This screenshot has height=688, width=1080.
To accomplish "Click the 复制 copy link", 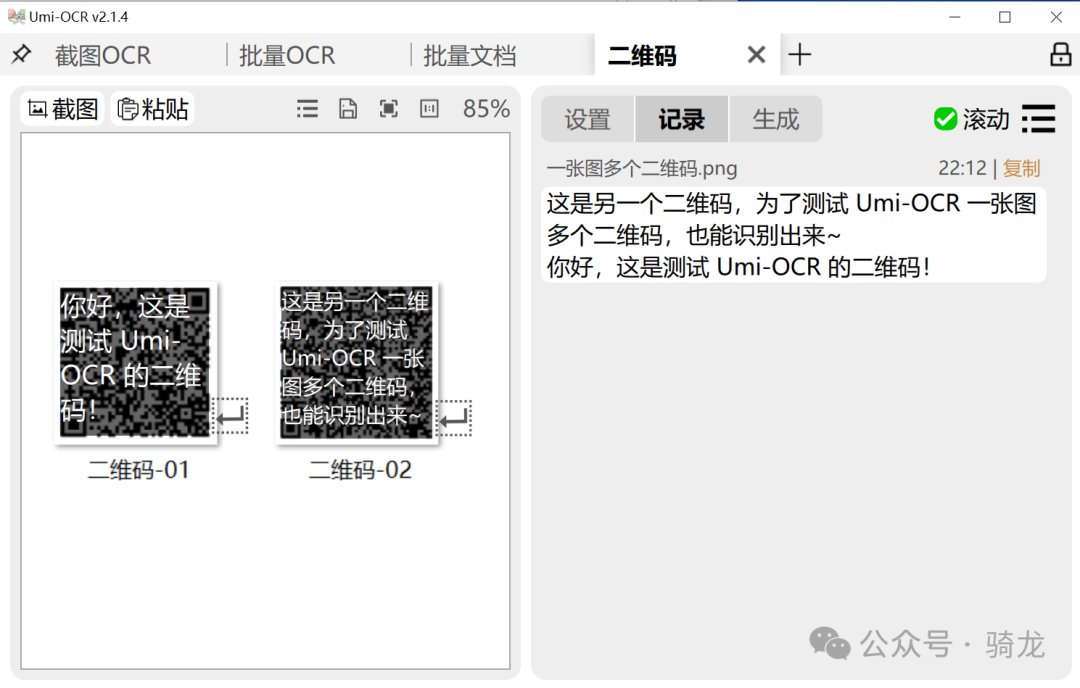I will point(1021,168).
